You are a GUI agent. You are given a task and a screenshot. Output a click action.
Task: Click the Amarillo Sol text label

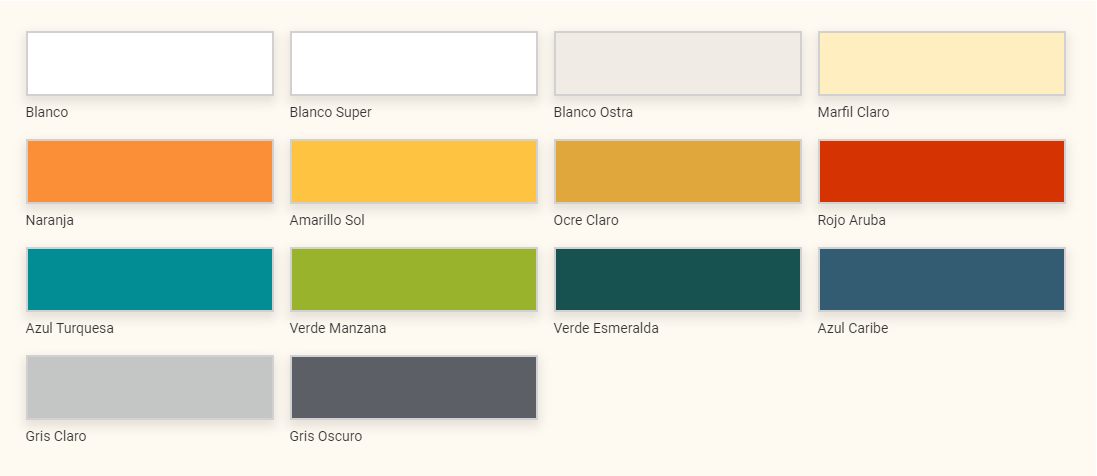coord(327,220)
